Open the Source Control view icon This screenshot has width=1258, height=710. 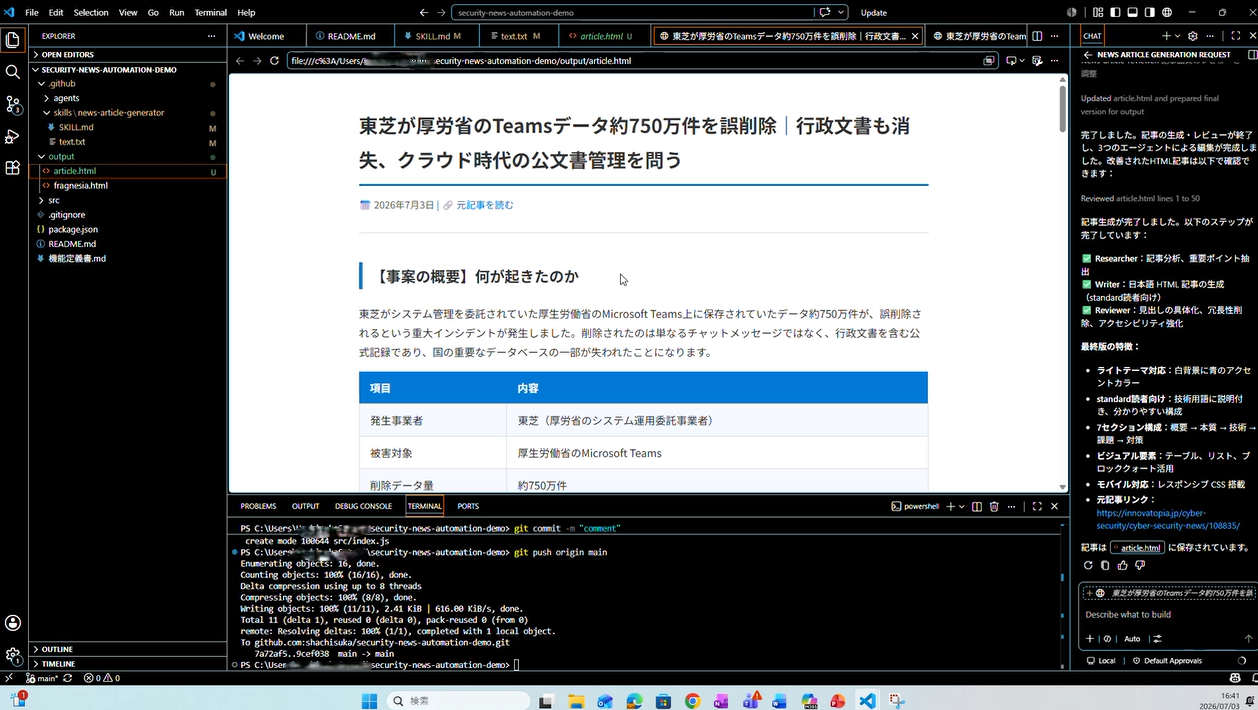pyautogui.click(x=13, y=104)
